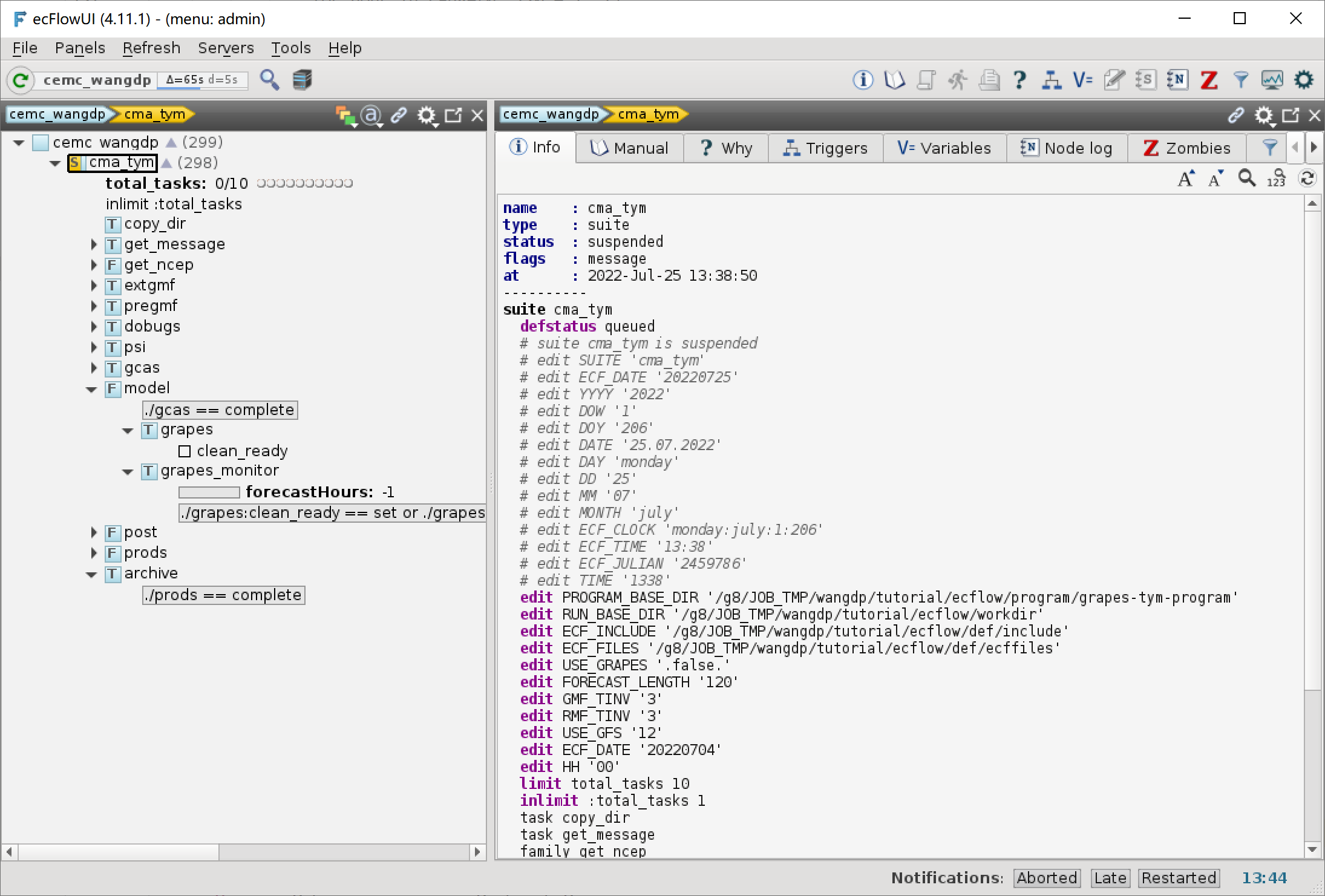
Task: Open the manage servers icon
Action: [x=302, y=79]
